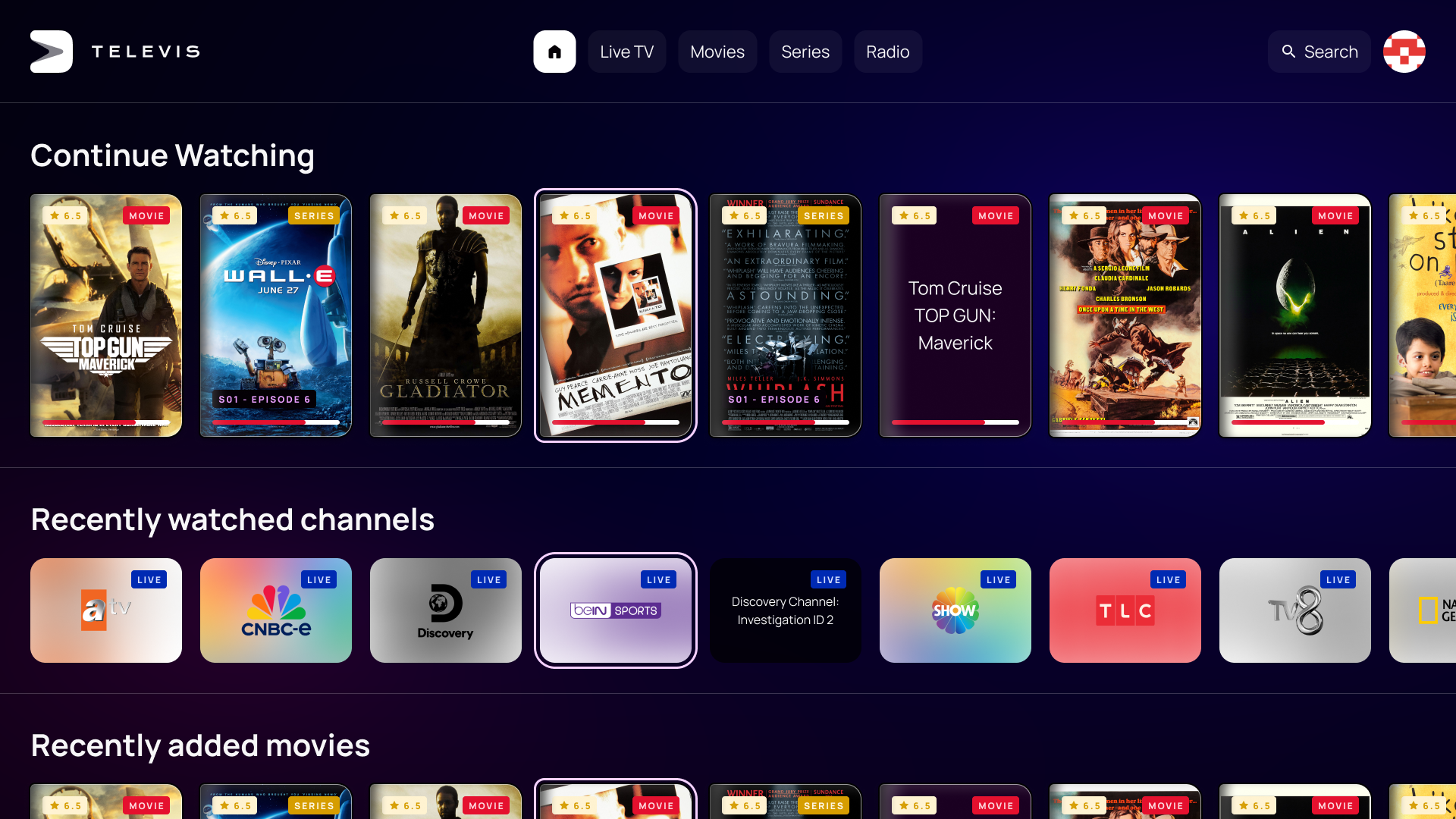Open the beIN Sports channel logo
The image size is (1456, 819).
[615, 610]
